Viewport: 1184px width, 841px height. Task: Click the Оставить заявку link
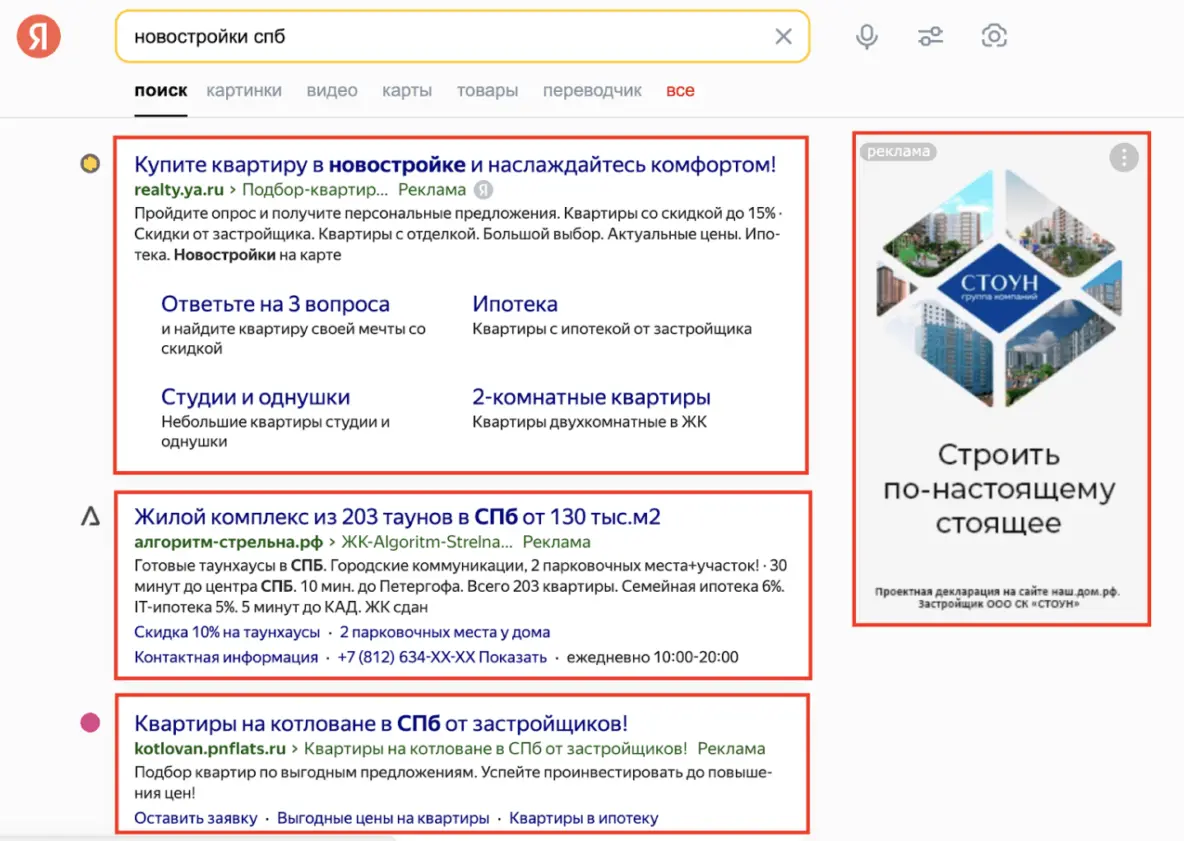(x=196, y=818)
